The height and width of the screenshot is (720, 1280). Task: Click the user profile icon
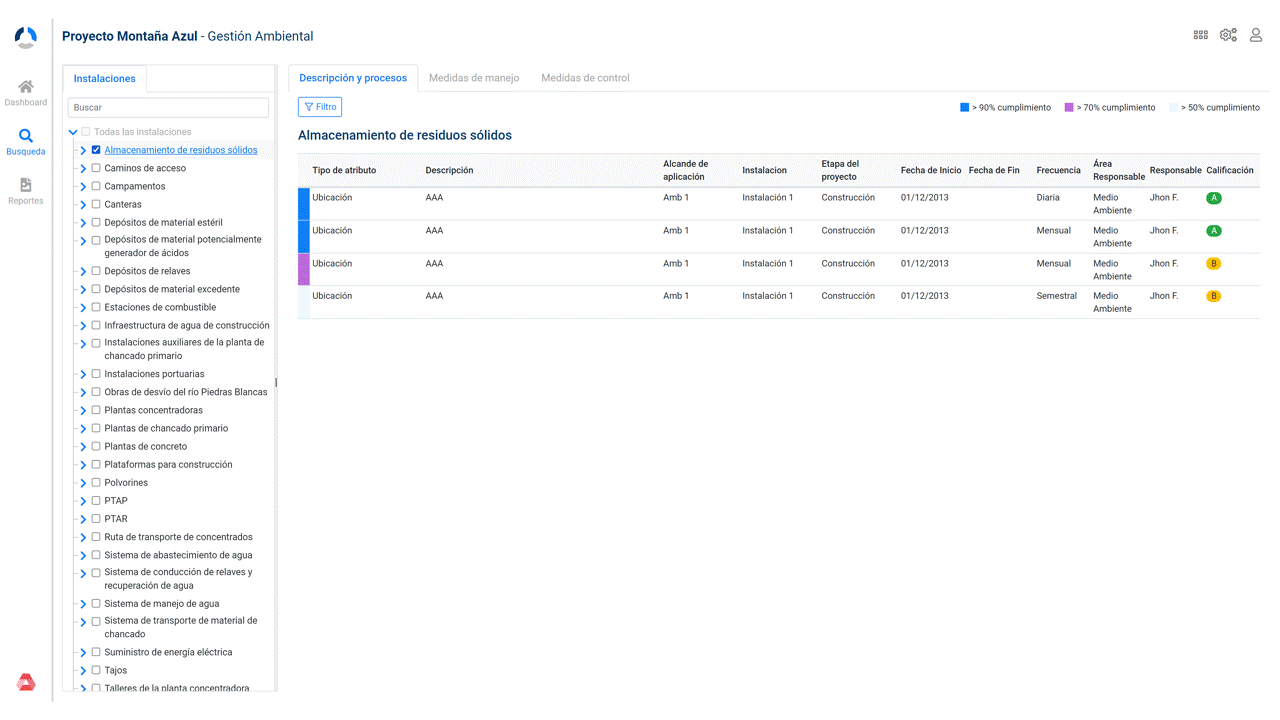[x=1256, y=35]
